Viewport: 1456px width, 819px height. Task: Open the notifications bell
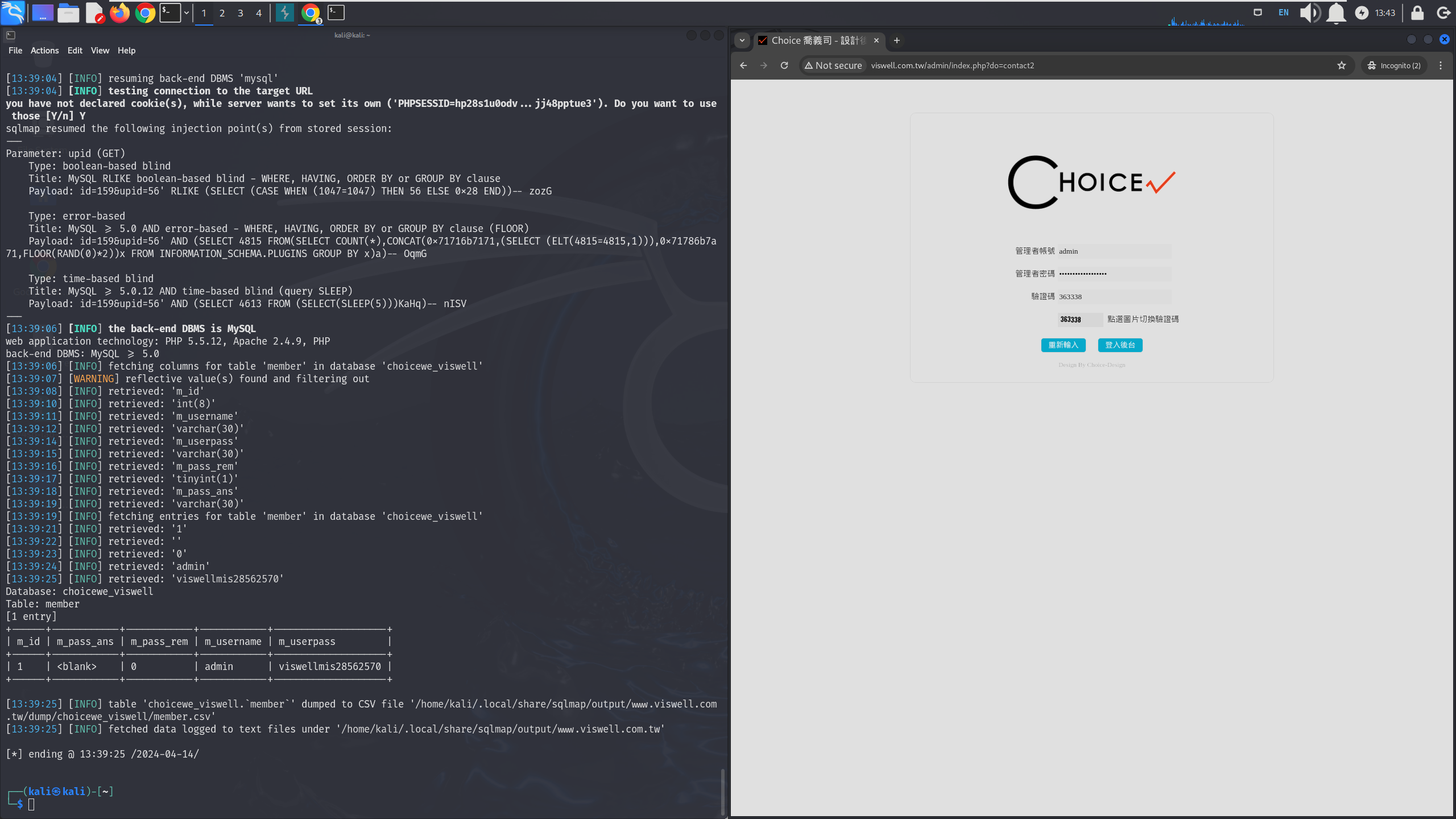(1336, 13)
